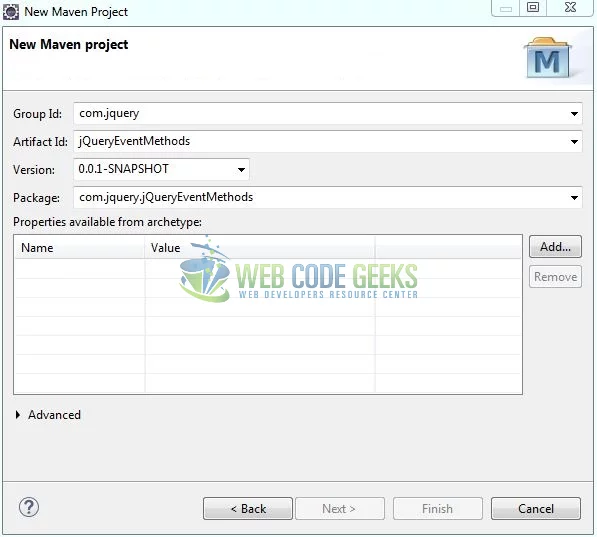
Task: Open the Version dropdown arrow
Action: point(241,169)
